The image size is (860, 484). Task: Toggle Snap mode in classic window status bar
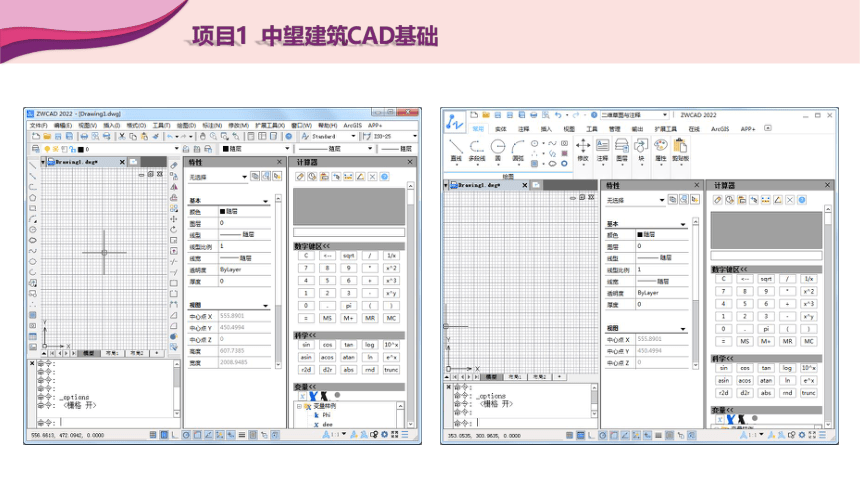[153, 435]
